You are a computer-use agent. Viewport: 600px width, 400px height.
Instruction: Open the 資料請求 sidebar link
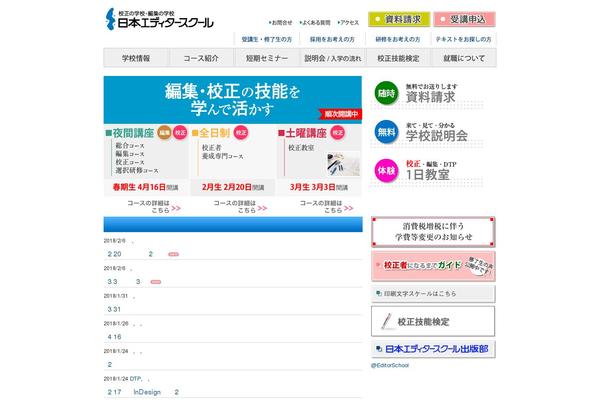(431, 93)
